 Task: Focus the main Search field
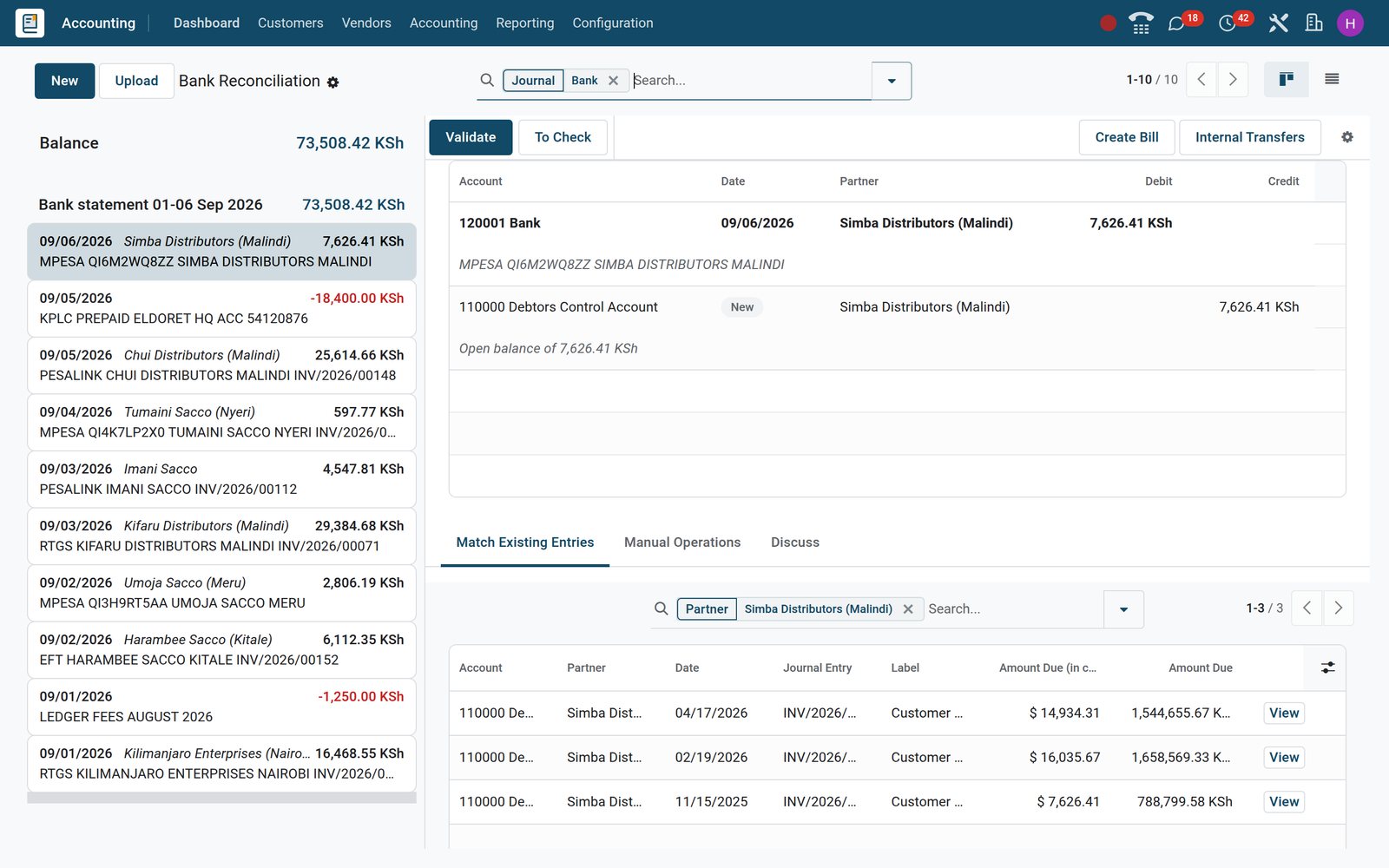[x=750, y=81]
